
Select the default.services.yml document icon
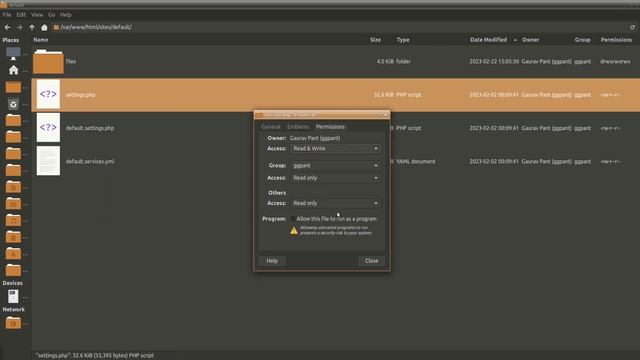[48, 161]
